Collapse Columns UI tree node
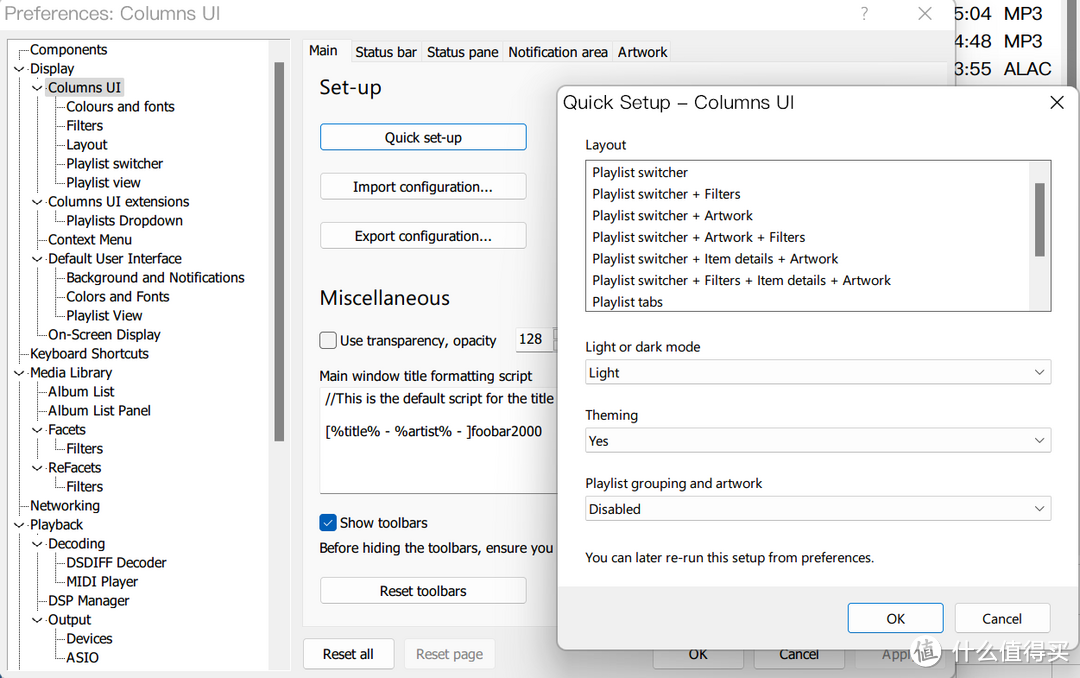Screen dimensions: 1080x678 point(37,88)
